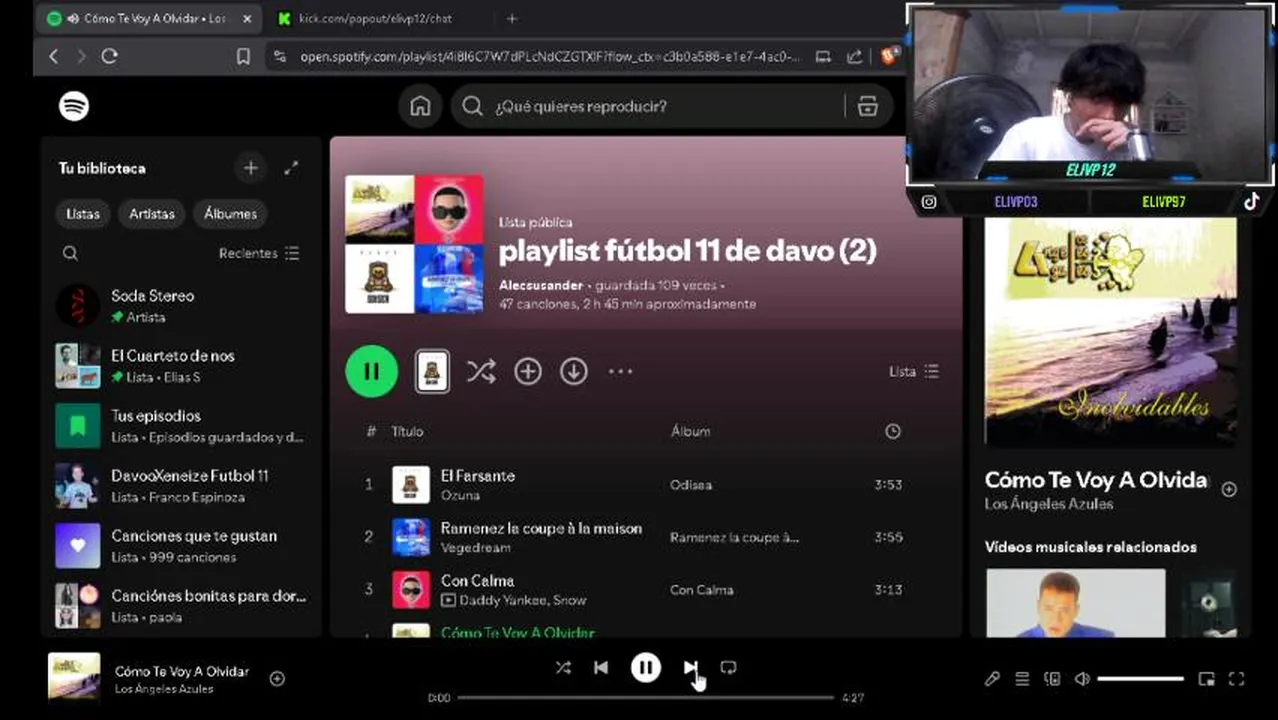Add the now-playing panel song to liked songs

tap(1229, 489)
